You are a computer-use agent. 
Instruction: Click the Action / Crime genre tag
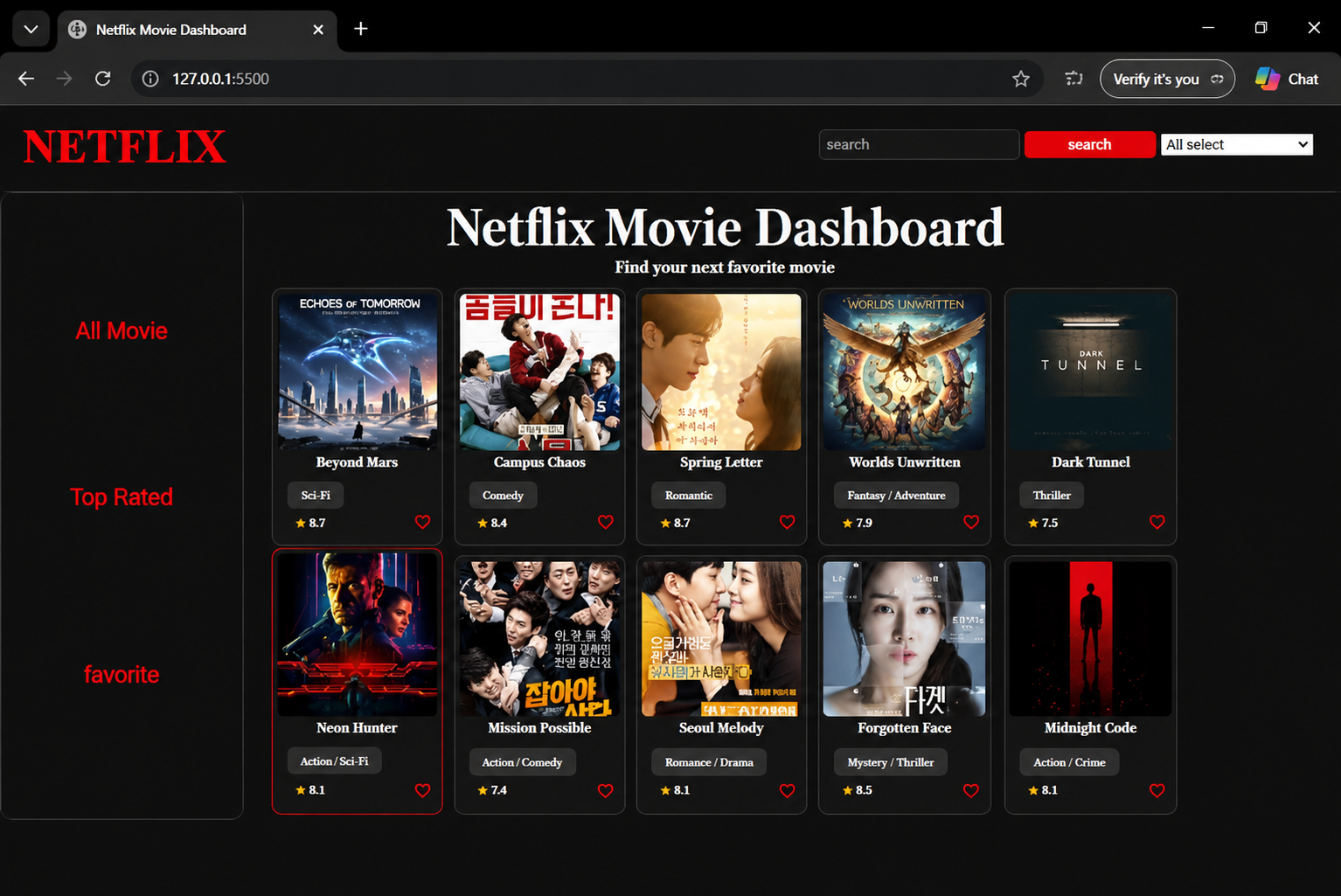pos(1069,762)
